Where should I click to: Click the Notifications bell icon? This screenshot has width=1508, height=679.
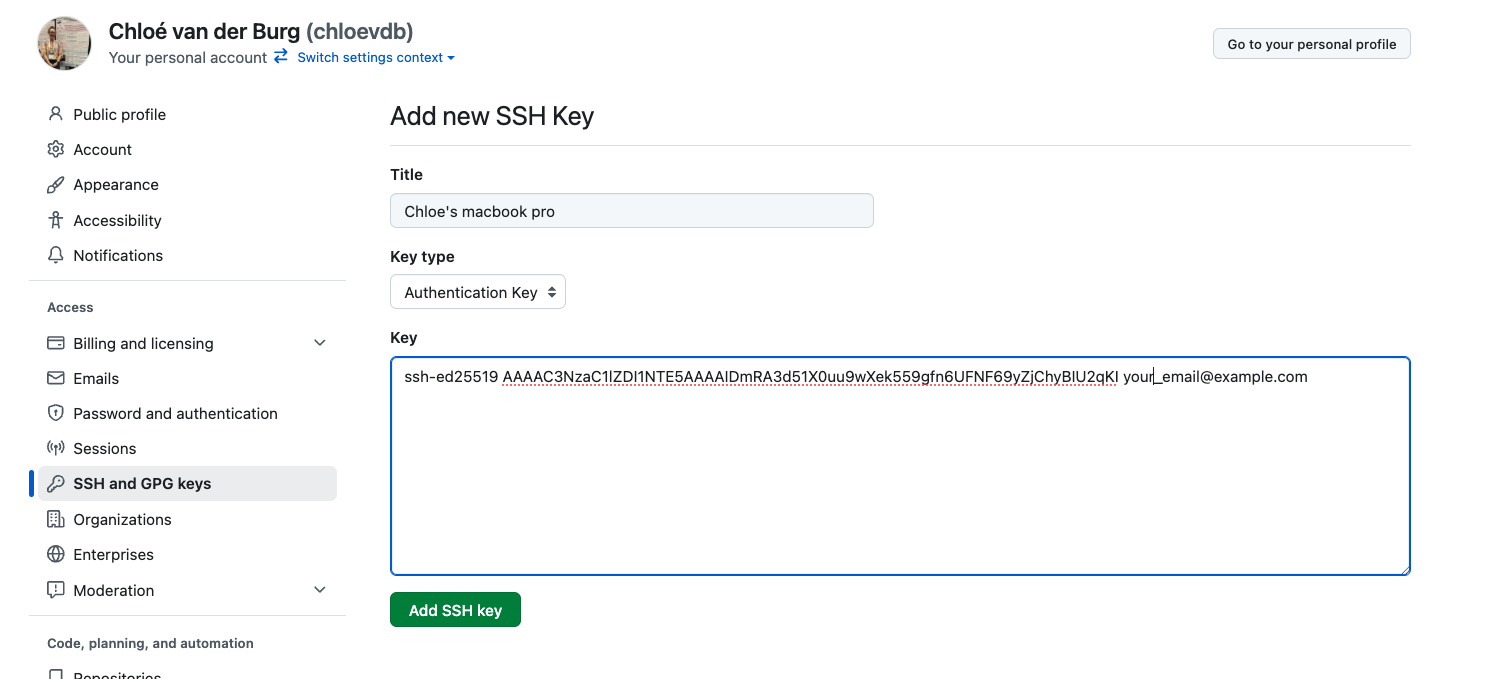pos(56,255)
